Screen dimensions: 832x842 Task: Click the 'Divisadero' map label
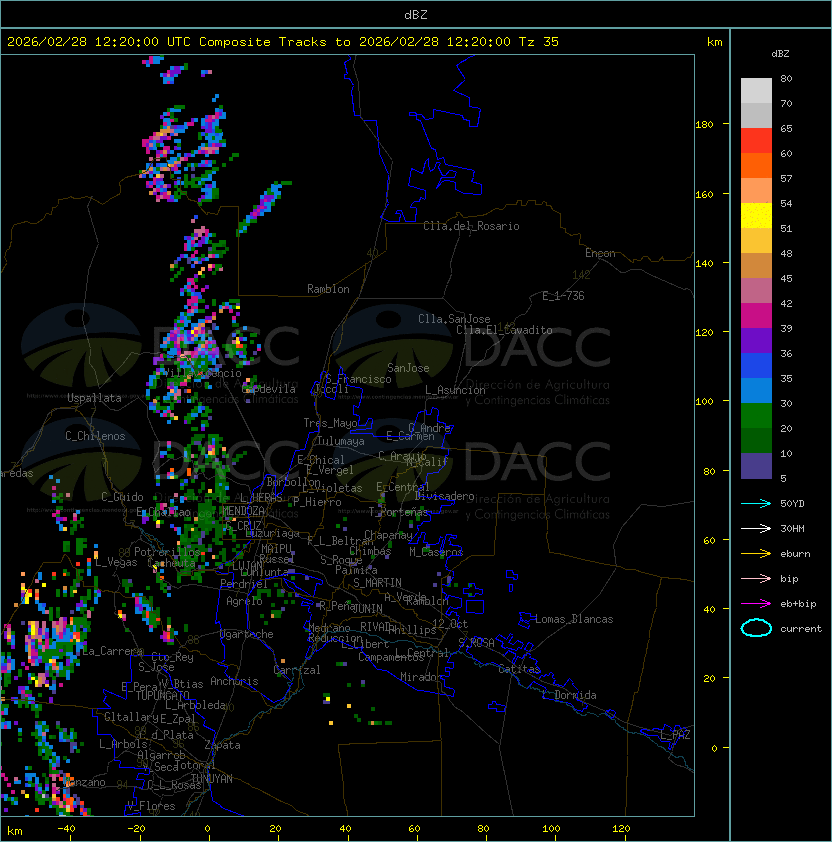click(x=444, y=496)
